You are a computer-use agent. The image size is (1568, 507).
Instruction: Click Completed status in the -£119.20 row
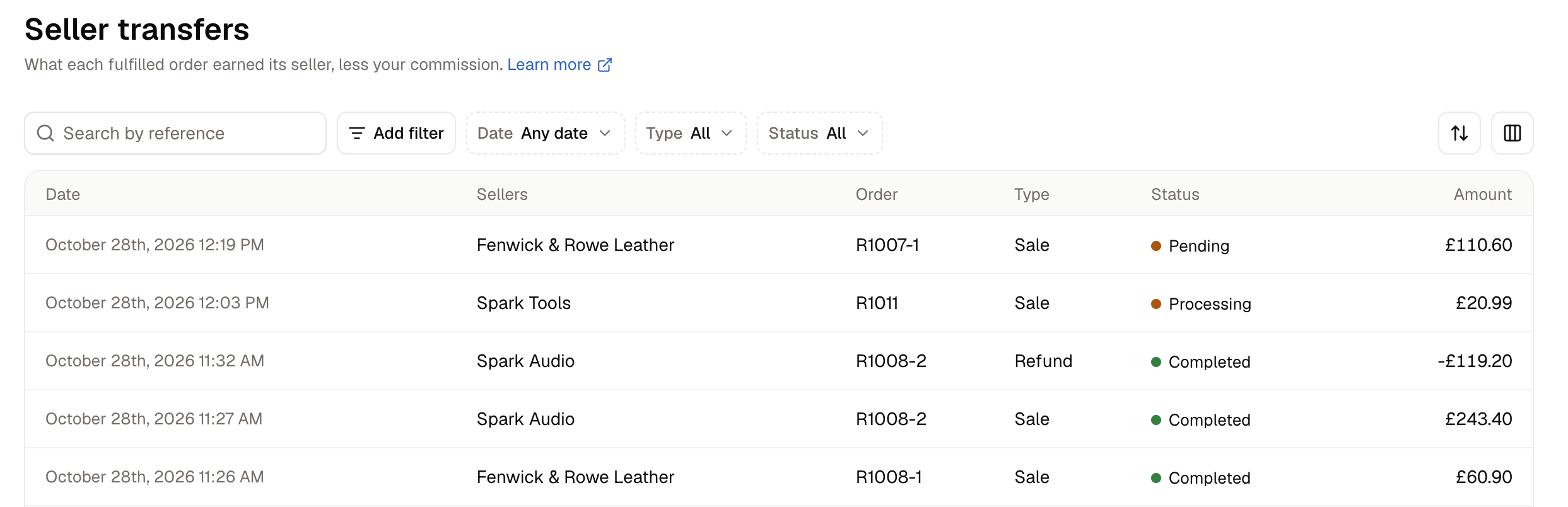click(1200, 361)
